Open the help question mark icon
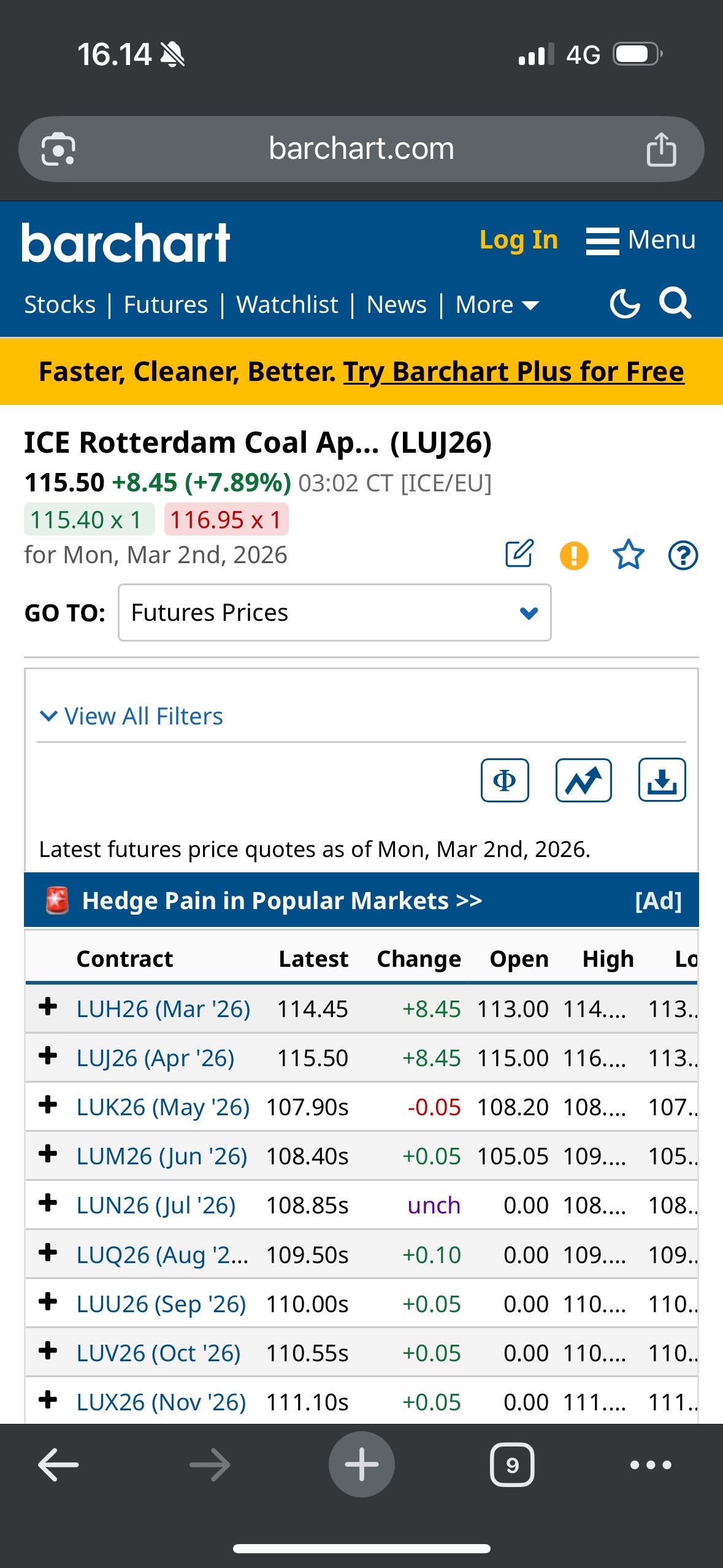Image resolution: width=723 pixels, height=1568 pixels. click(683, 556)
